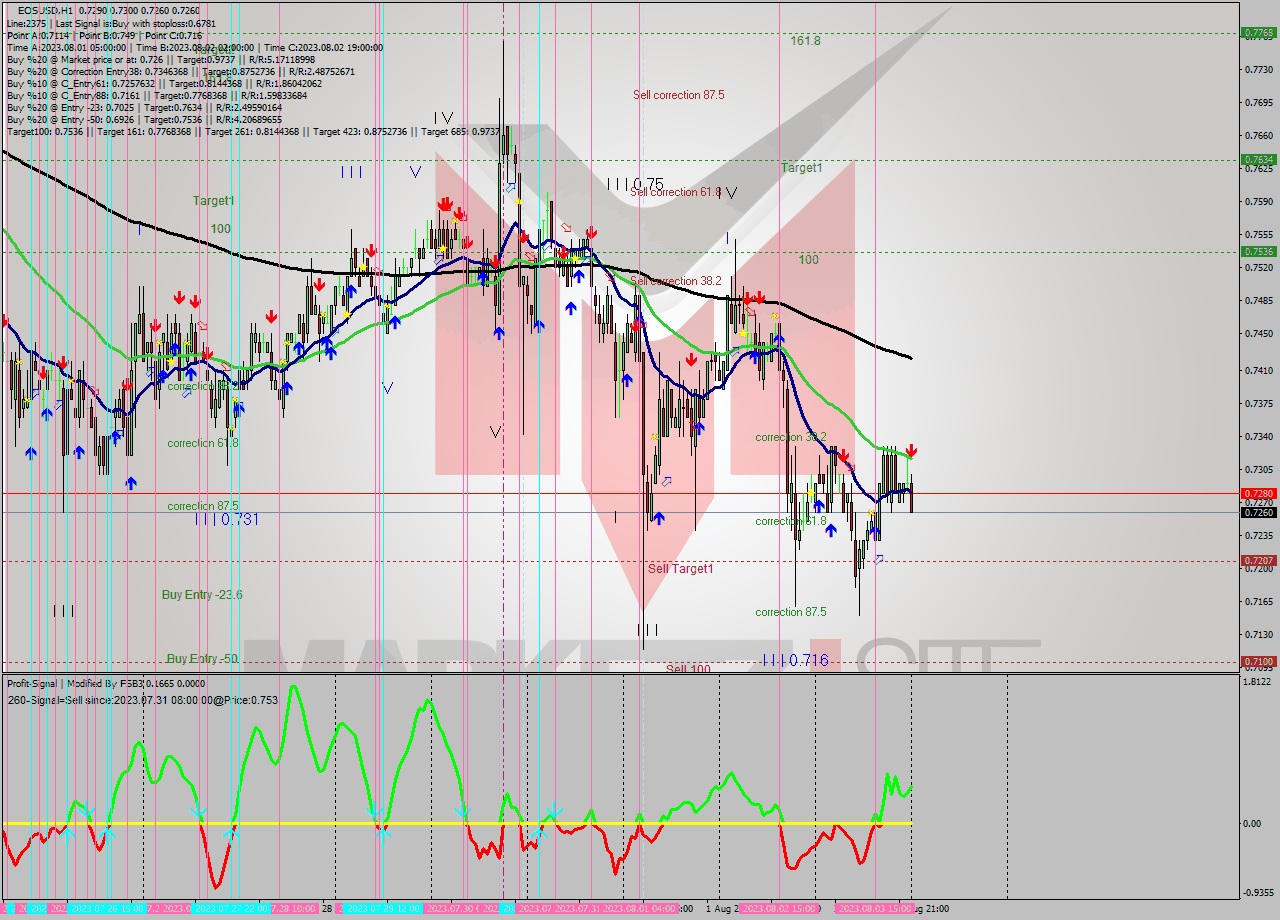Viewport: 1280px width, 920px height.
Task: Click the red 0.7280 price label on the axis
Action: coord(1258,493)
